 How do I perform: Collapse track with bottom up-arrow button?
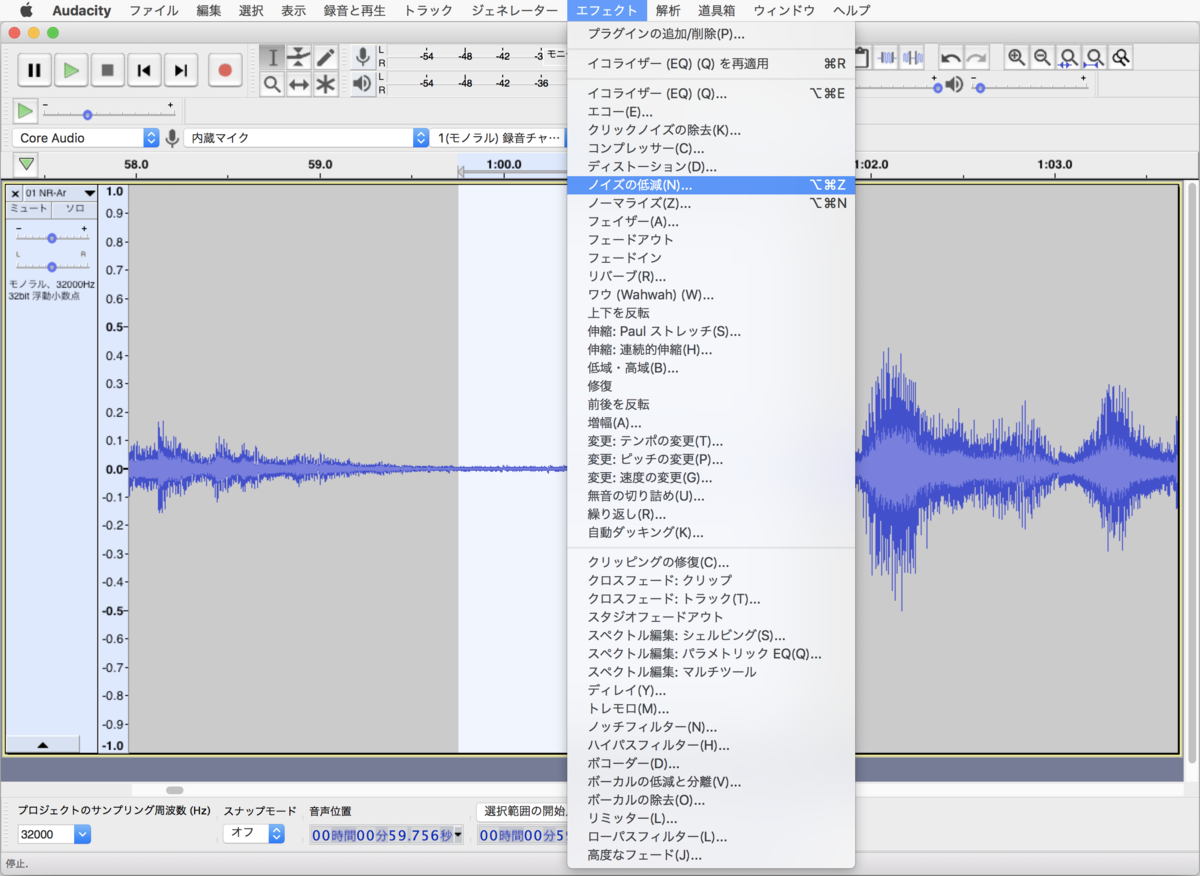click(x=43, y=745)
